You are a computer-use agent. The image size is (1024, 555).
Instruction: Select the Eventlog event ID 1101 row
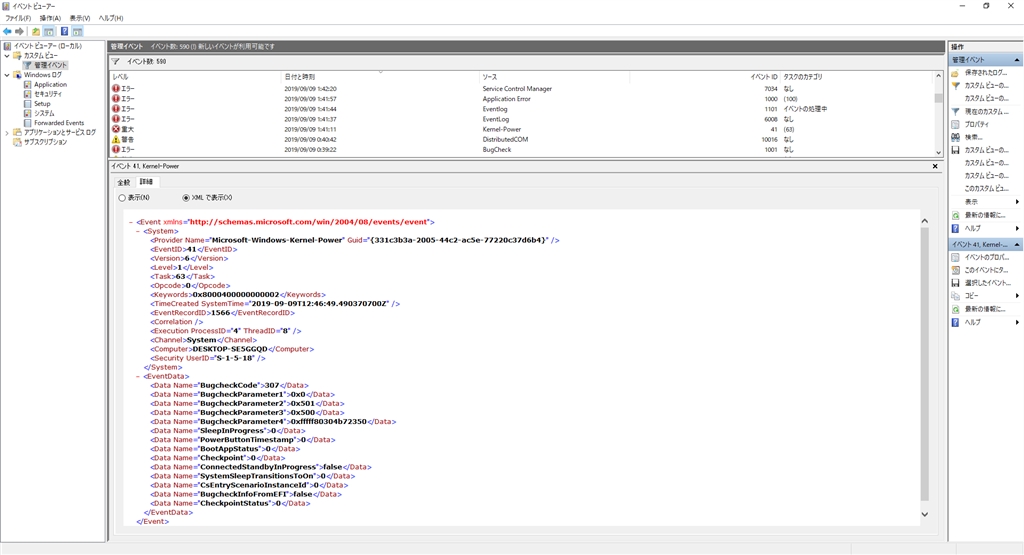coord(521,109)
